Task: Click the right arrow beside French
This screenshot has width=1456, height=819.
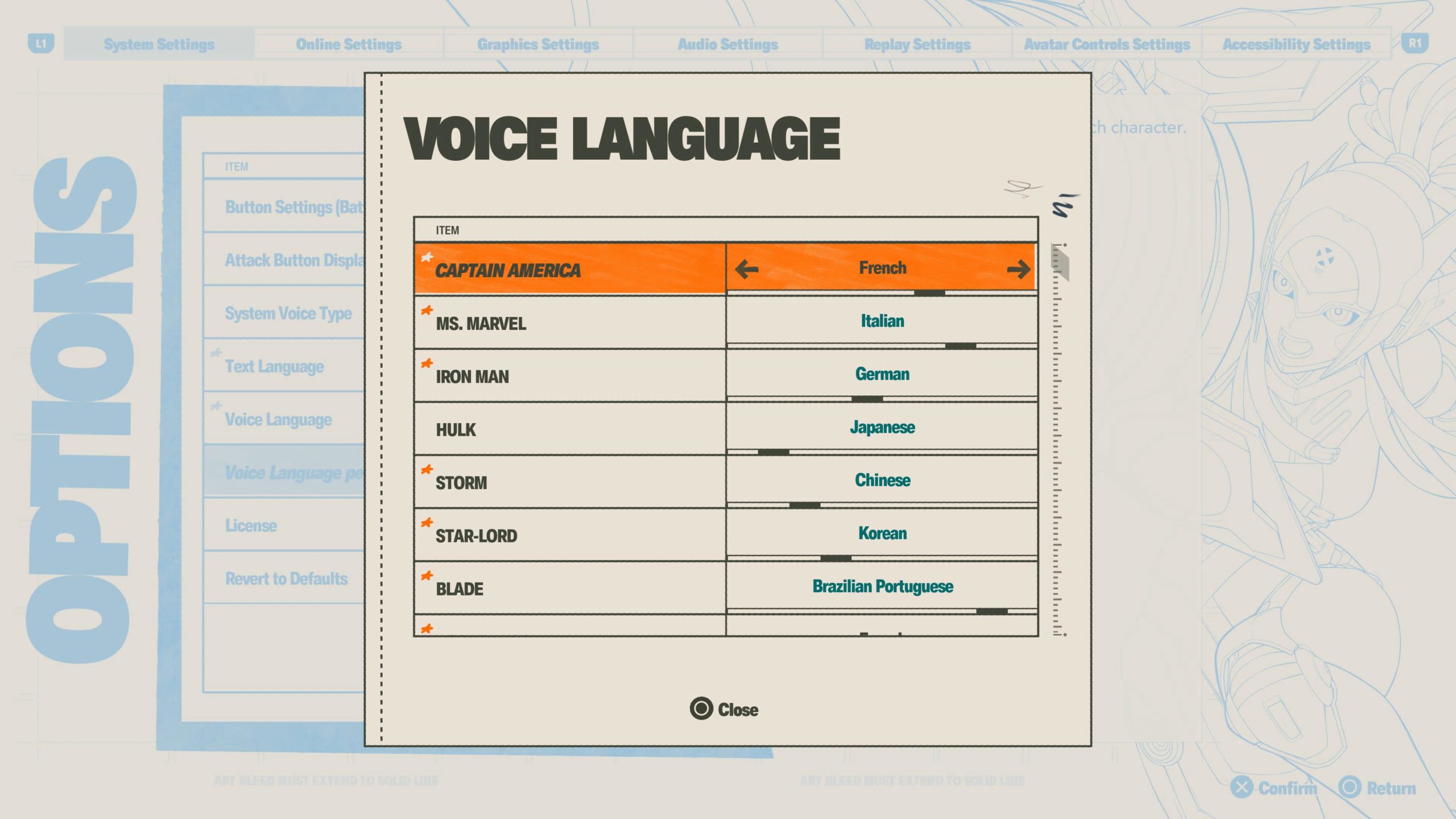Action: [1018, 269]
